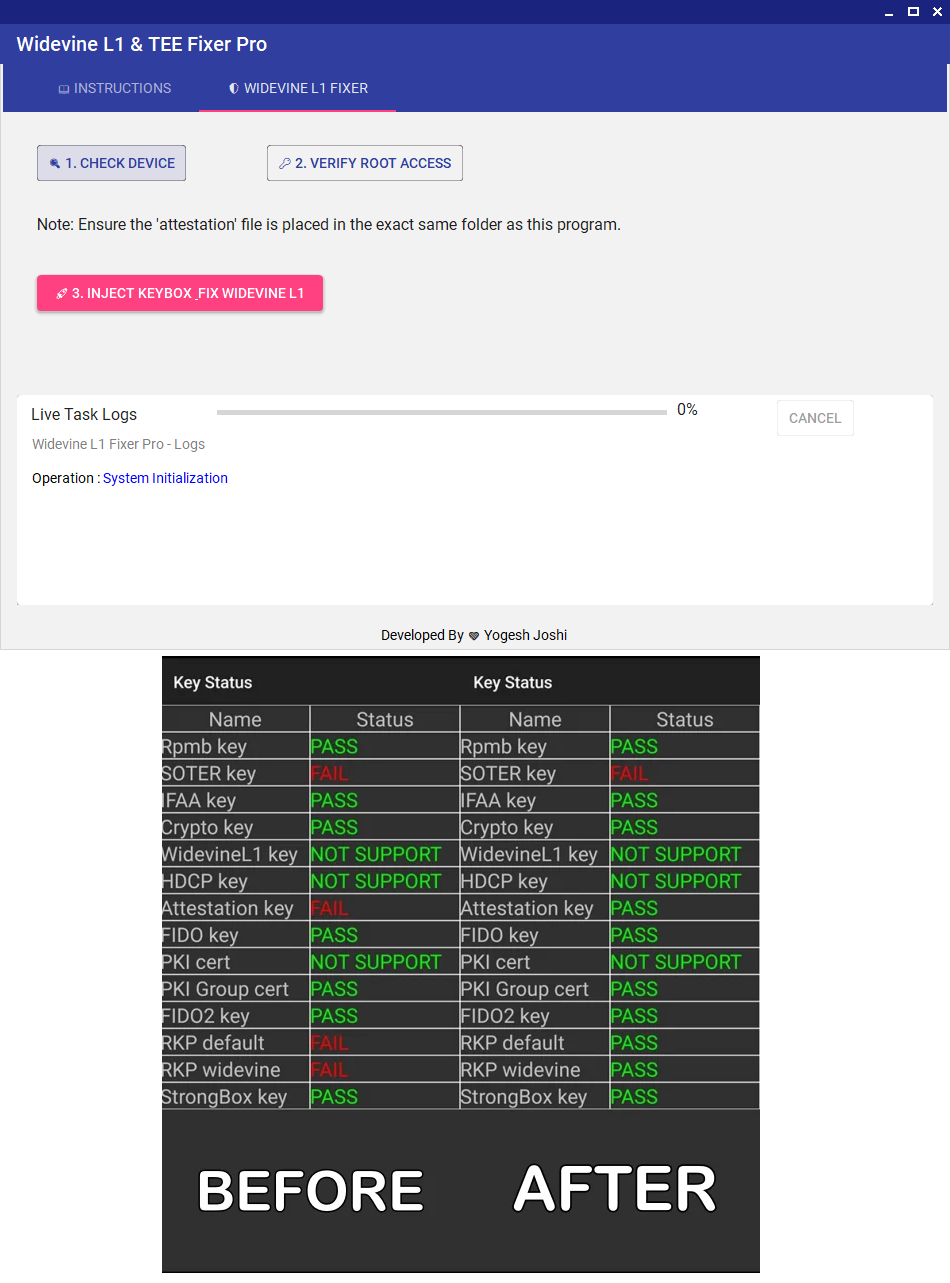Minimize the Fixer Pro window
Image resolution: width=950 pixels, height=1283 pixels.
tap(888, 12)
